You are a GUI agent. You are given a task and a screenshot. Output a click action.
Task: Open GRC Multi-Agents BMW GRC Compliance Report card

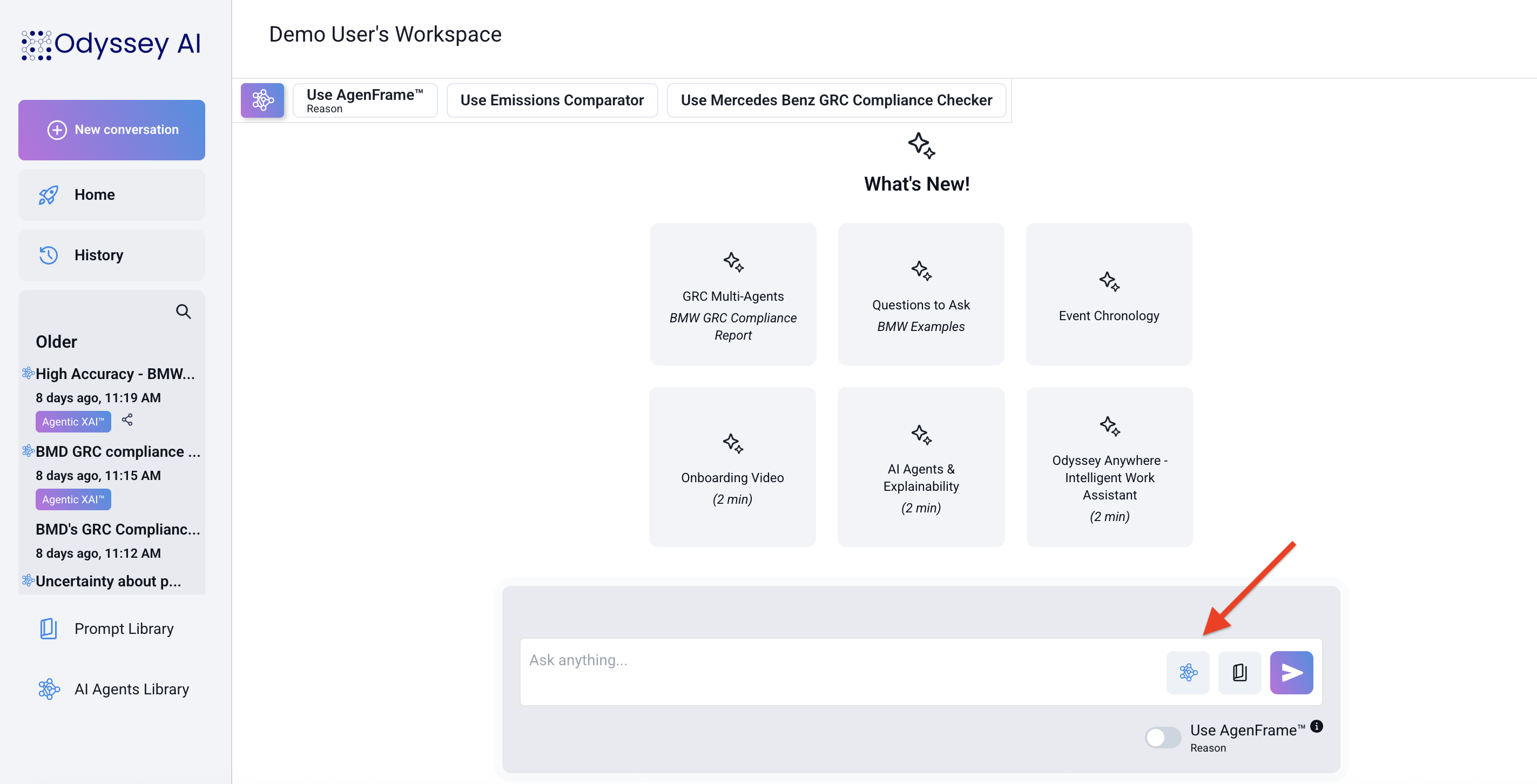[733, 294]
